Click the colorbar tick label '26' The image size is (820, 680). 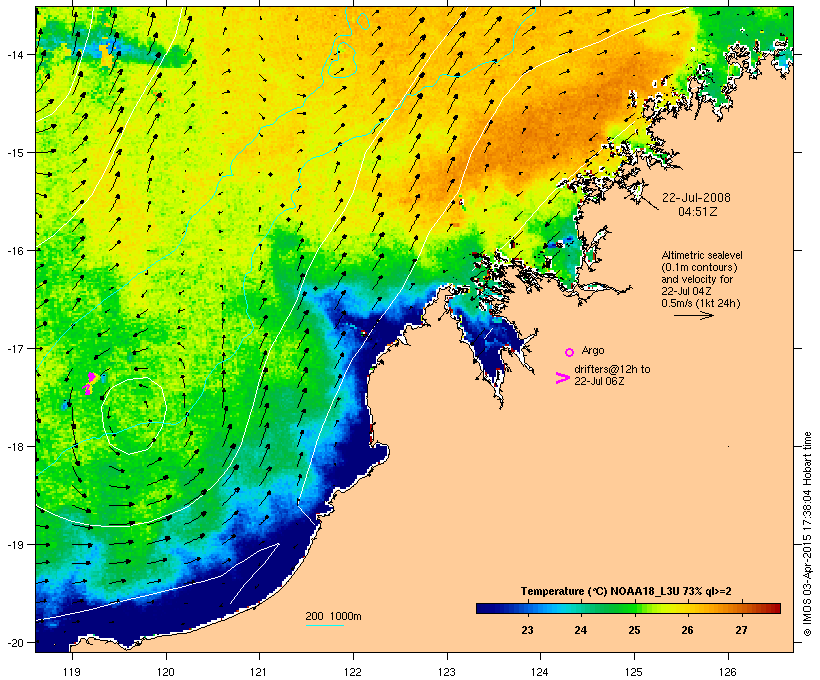point(687,630)
